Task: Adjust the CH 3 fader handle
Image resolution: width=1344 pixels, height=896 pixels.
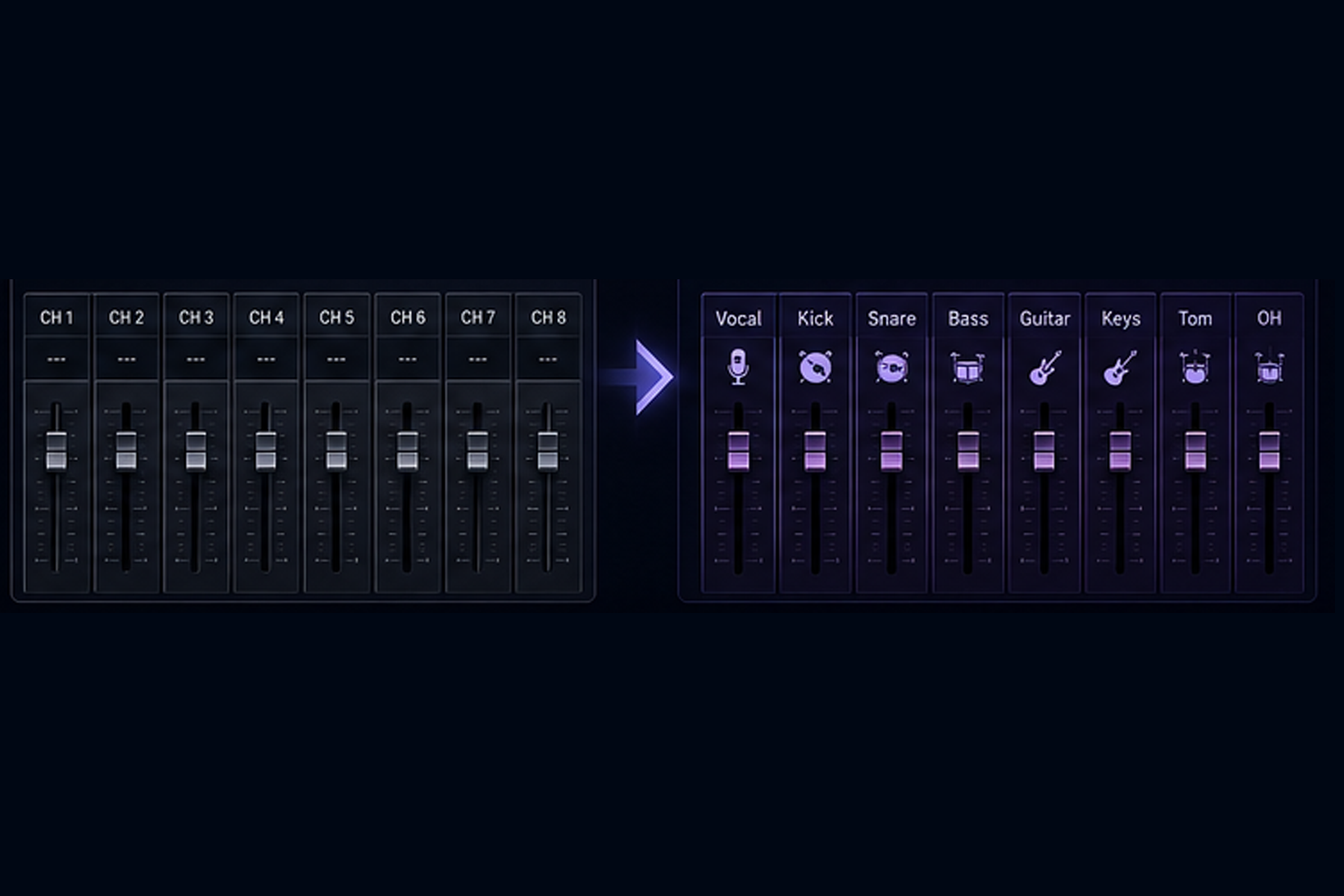Action: click(196, 451)
